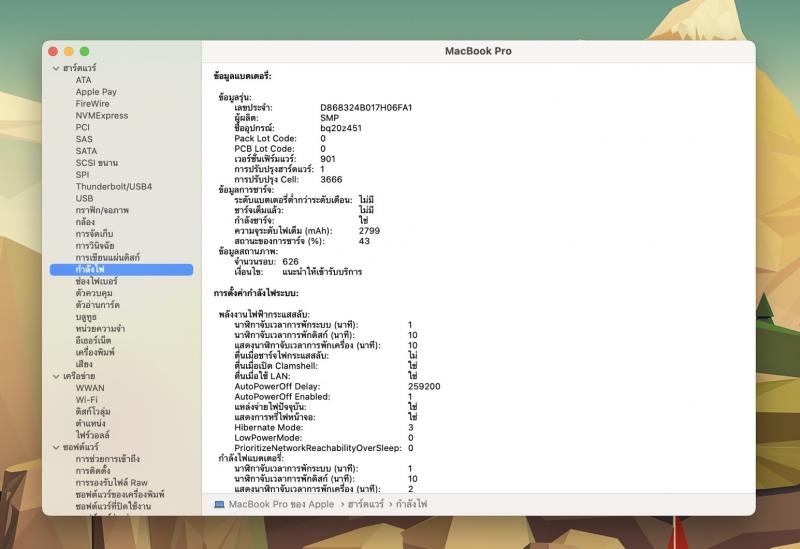800x549 pixels.
Task: Select SPI in the sidebar
Action: [82, 174]
